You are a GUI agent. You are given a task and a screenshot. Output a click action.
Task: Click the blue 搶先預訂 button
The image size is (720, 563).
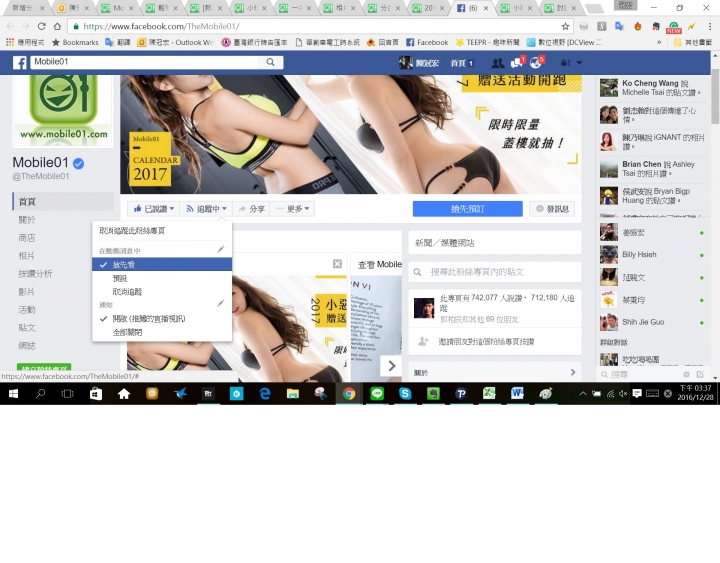click(x=467, y=209)
